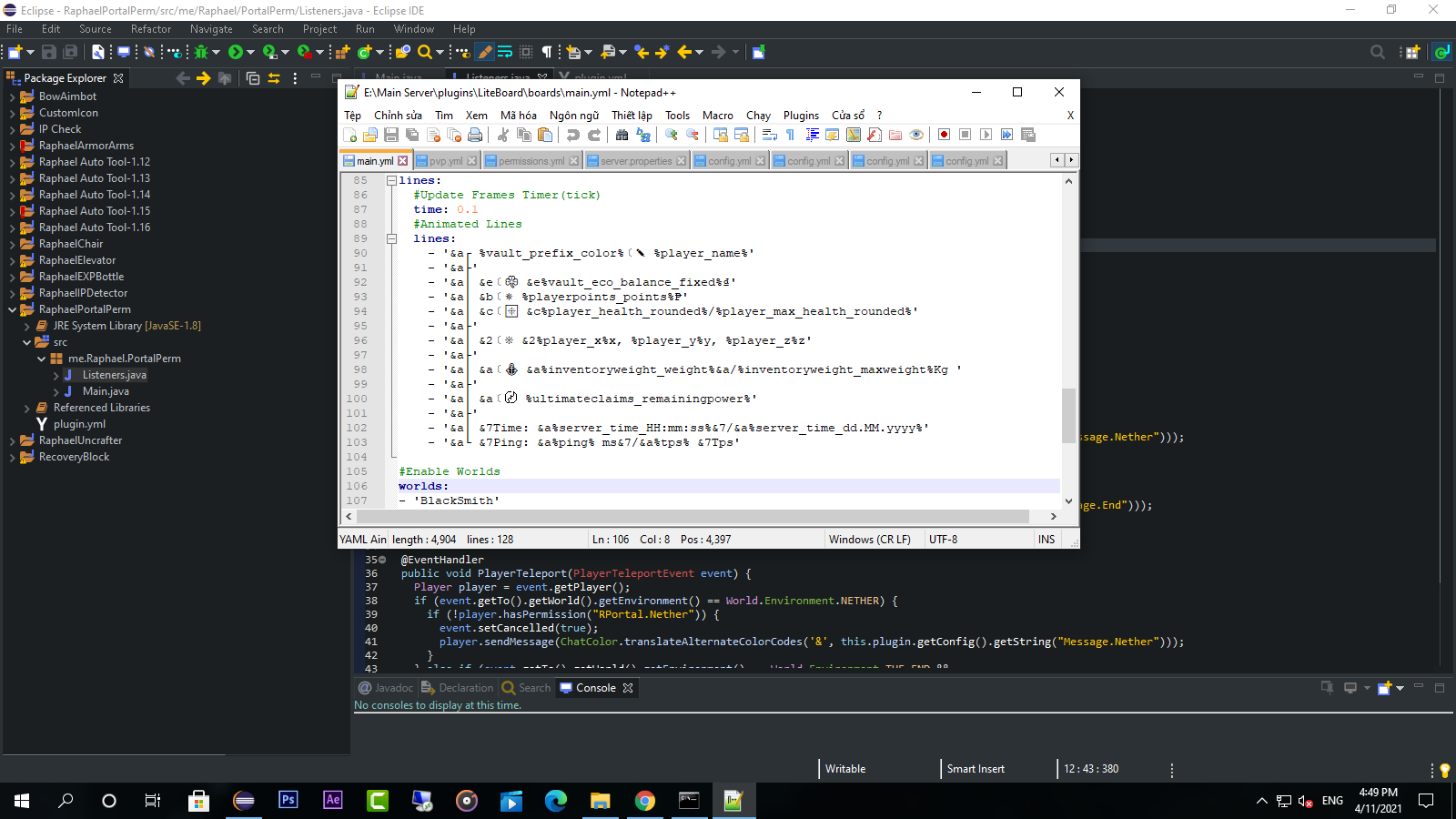The height and width of the screenshot is (819, 1456).
Task: Click the Start Recording macro icon
Action: pyautogui.click(x=944, y=135)
